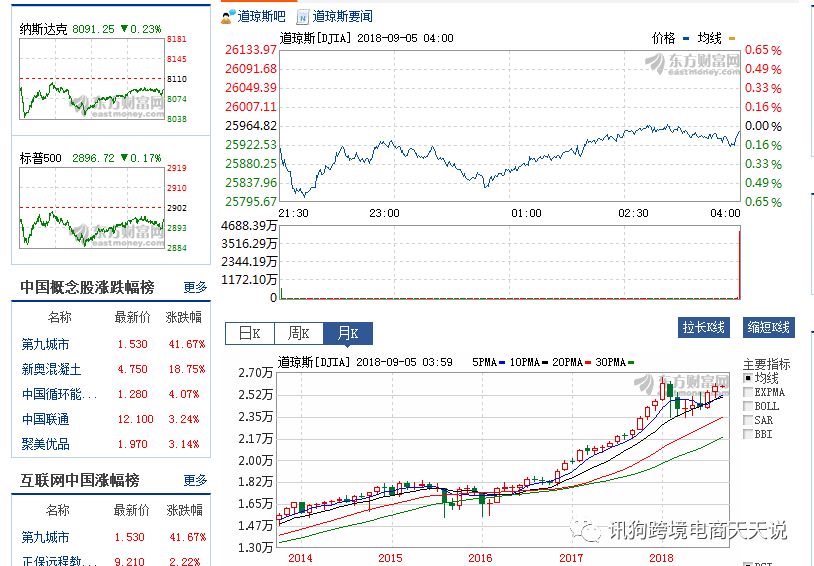
Task: Click the 5PMA legend entry
Action: (x=489, y=362)
